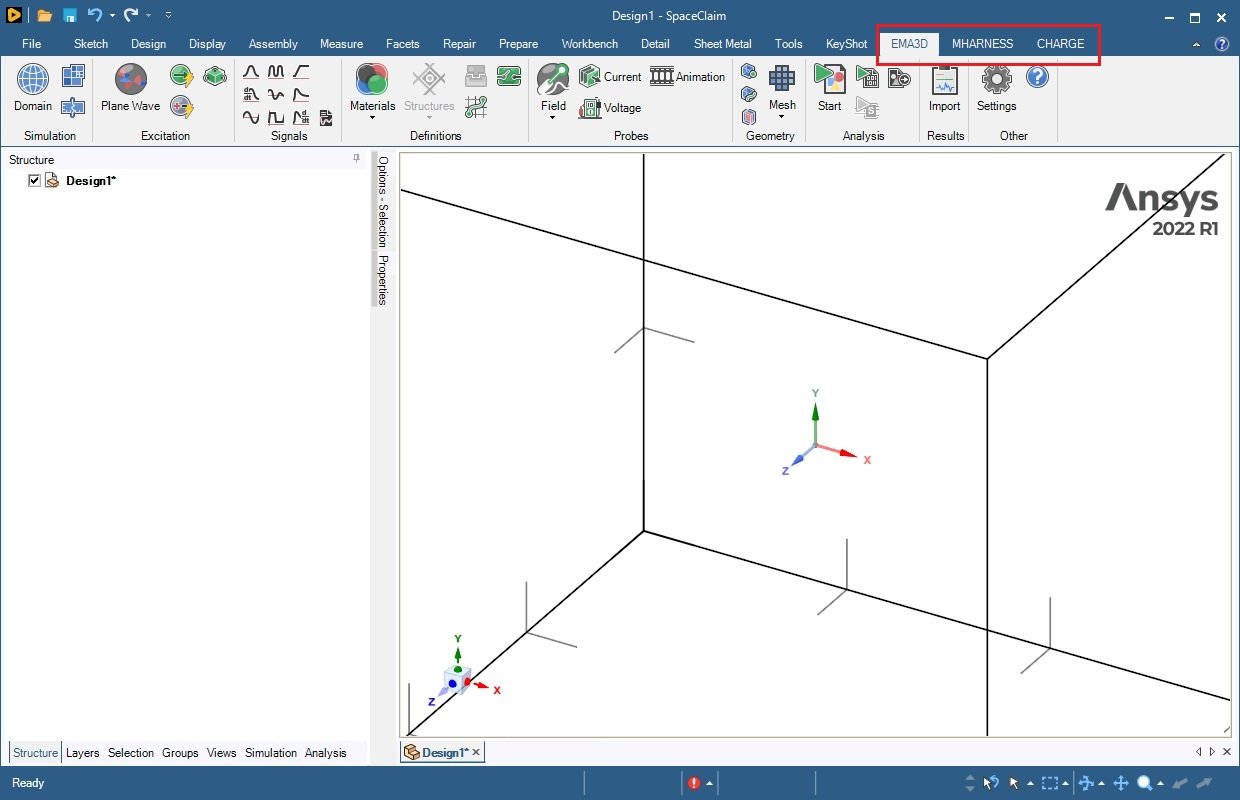Click the red error indicator in status bar
This screenshot has height=800, width=1240.
(x=694, y=783)
